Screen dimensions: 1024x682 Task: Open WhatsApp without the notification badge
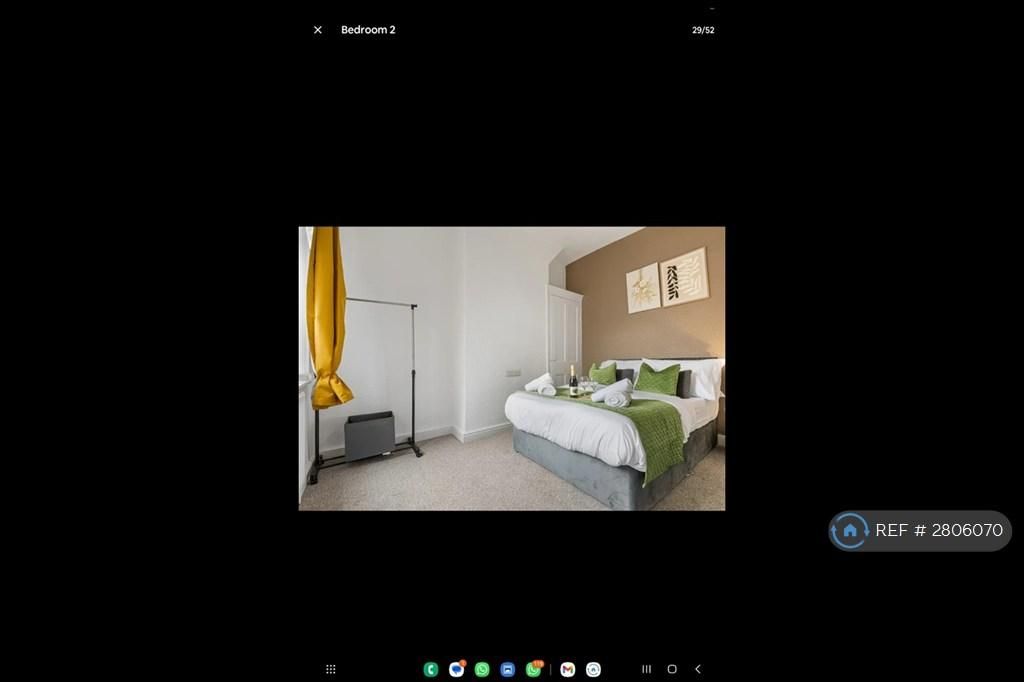(x=482, y=669)
